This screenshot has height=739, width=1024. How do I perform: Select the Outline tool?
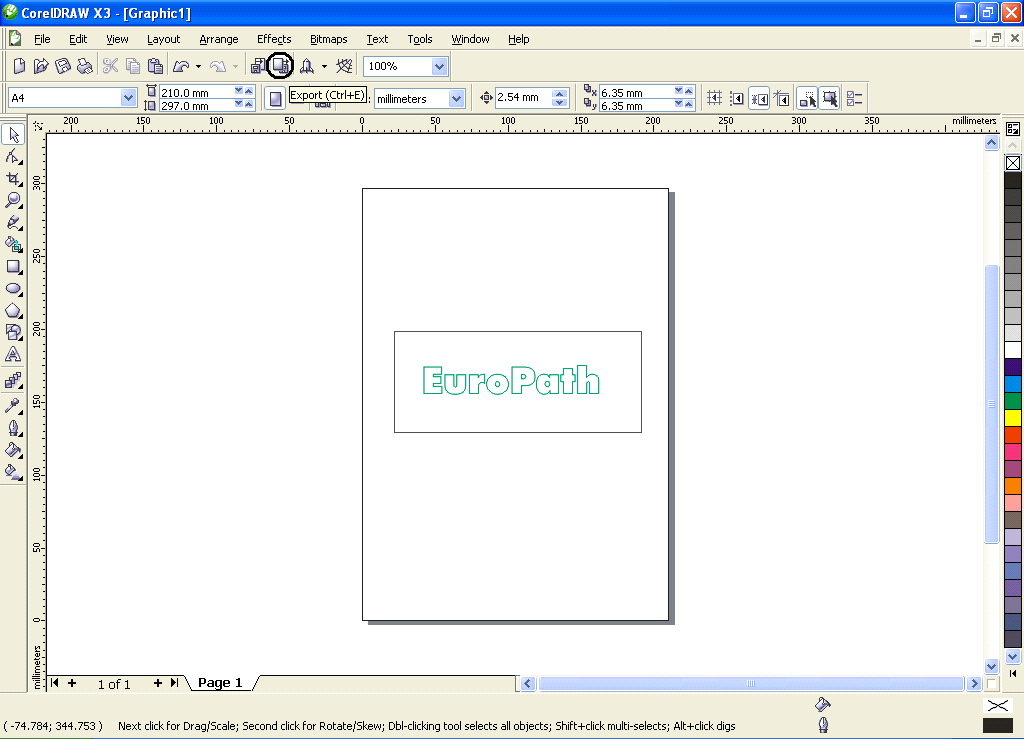pyautogui.click(x=13, y=428)
